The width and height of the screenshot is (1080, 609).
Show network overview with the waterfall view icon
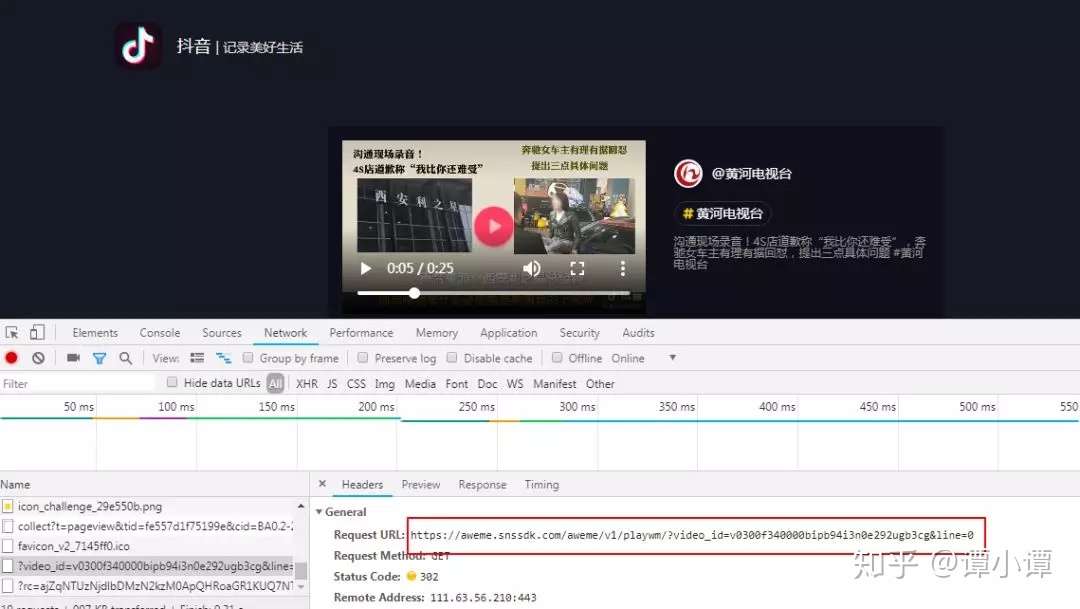pos(224,357)
